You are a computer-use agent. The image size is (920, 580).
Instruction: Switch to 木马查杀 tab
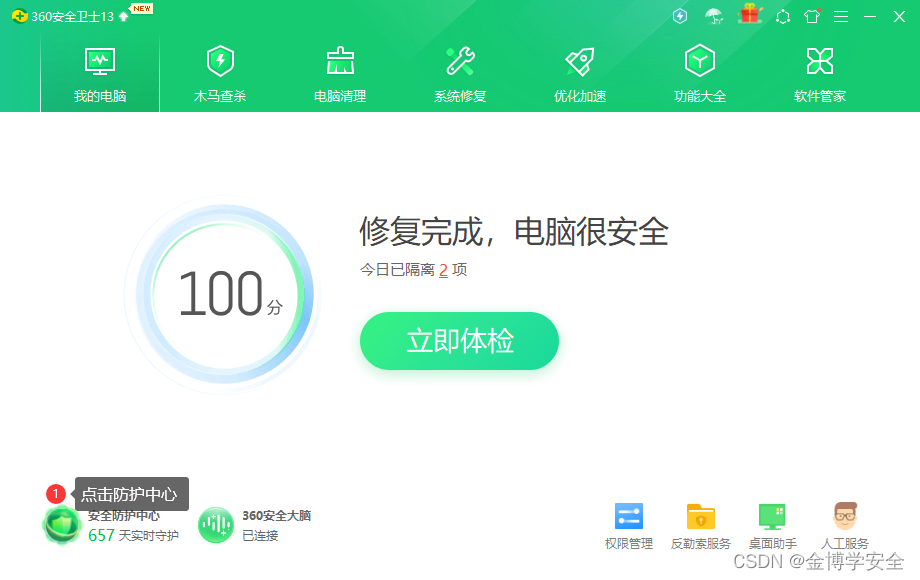click(220, 74)
